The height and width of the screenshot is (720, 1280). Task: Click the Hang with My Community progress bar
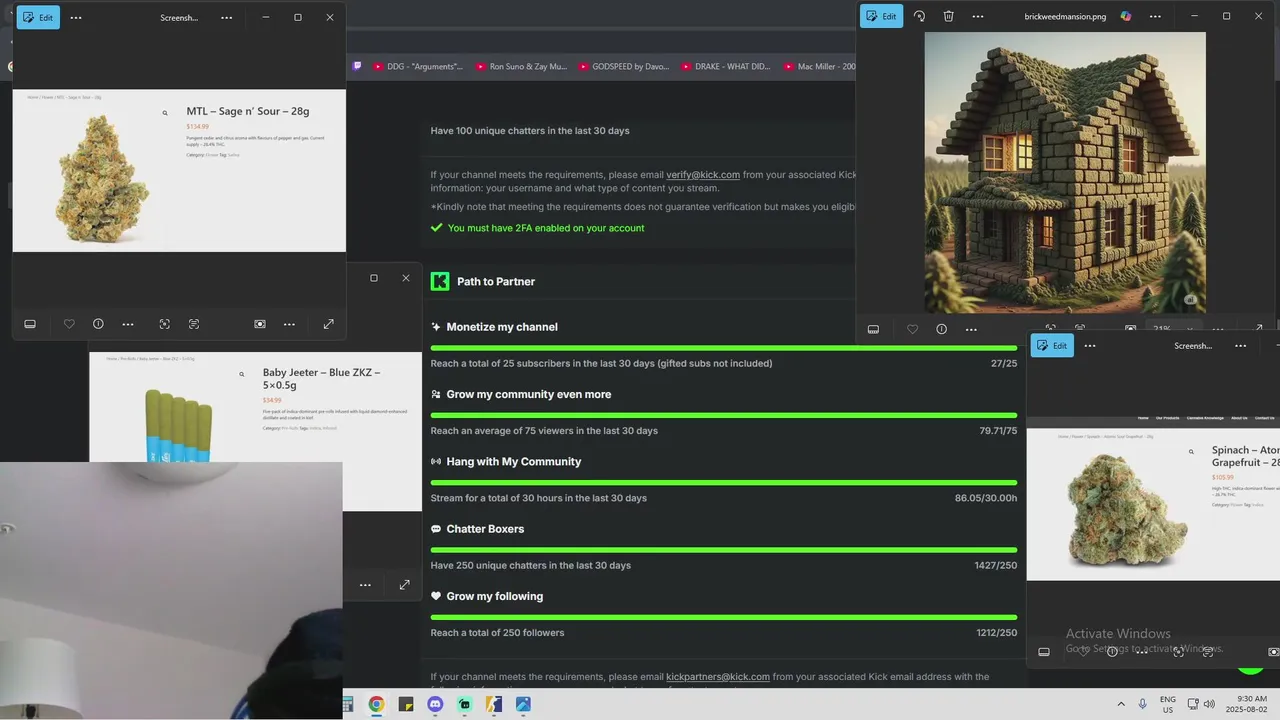click(724, 482)
